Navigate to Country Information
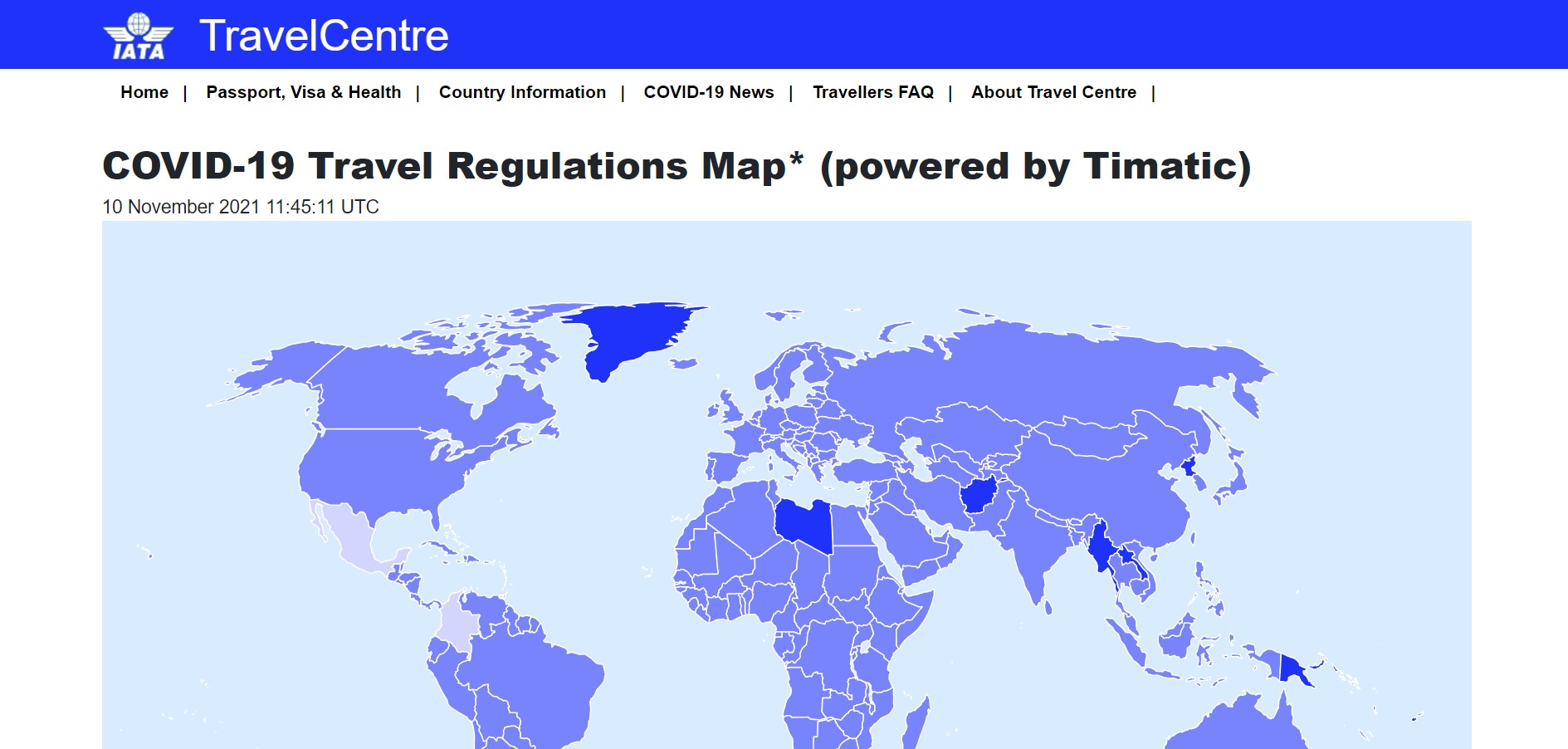Image resolution: width=1568 pixels, height=749 pixels. point(522,92)
